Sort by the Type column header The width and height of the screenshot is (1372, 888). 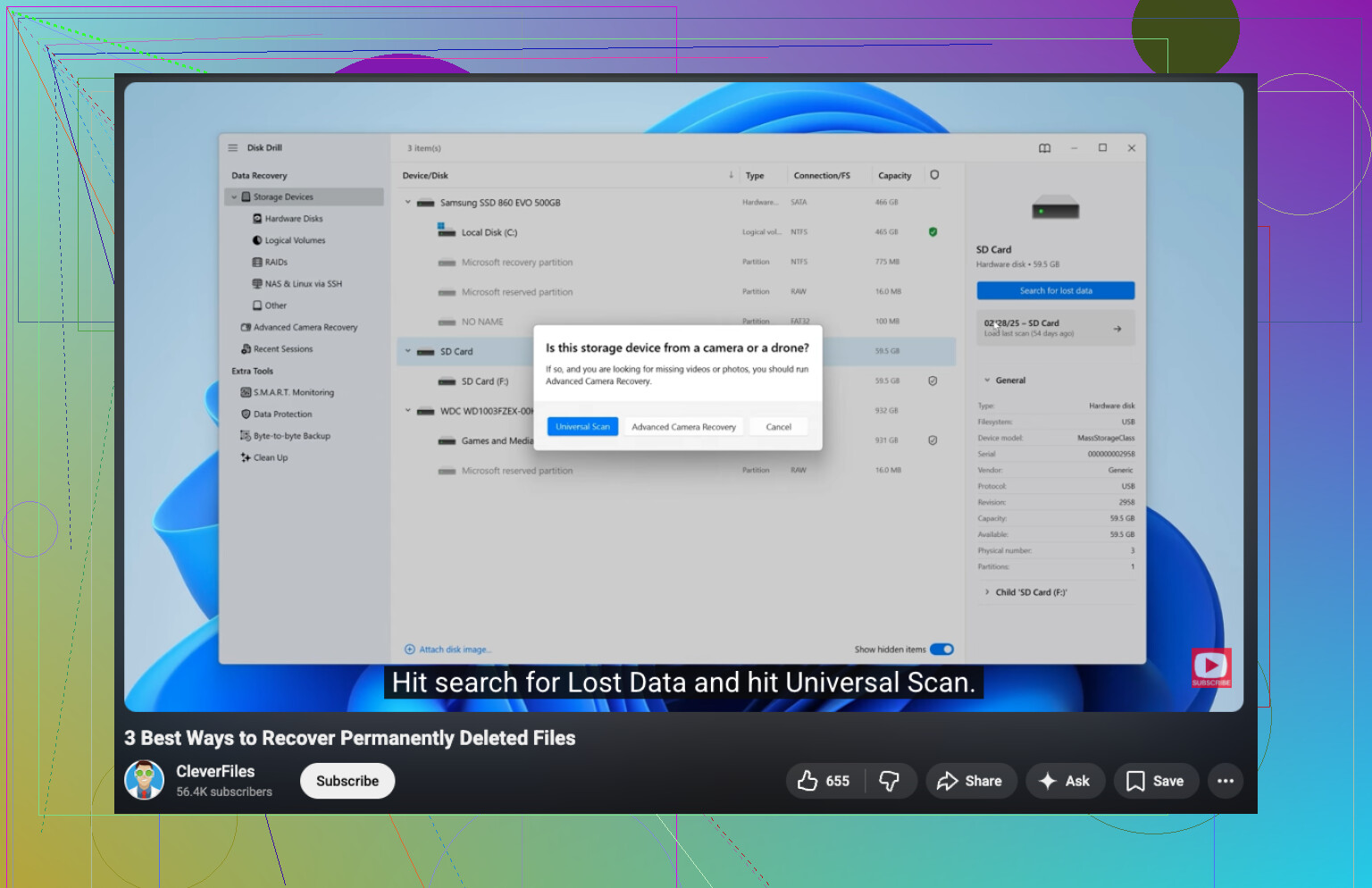pyautogui.click(x=755, y=176)
